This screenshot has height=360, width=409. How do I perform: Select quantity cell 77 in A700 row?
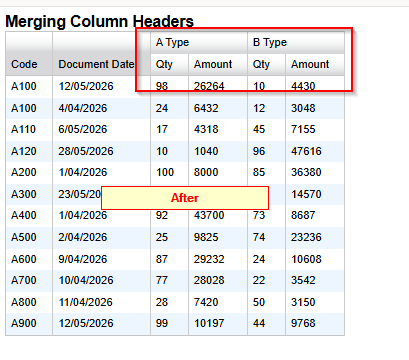click(x=170, y=280)
